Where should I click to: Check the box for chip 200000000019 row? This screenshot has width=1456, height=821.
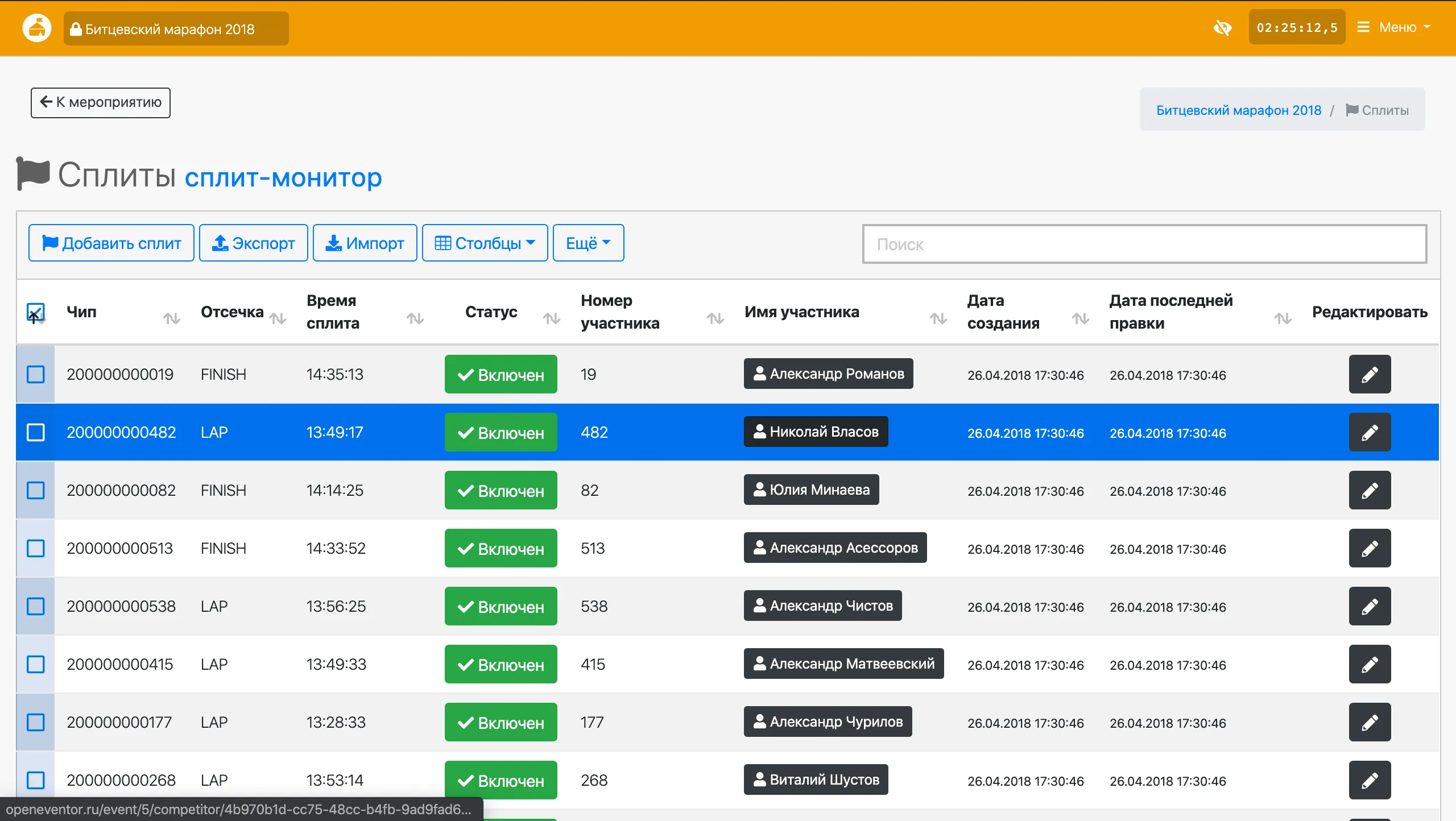point(35,375)
